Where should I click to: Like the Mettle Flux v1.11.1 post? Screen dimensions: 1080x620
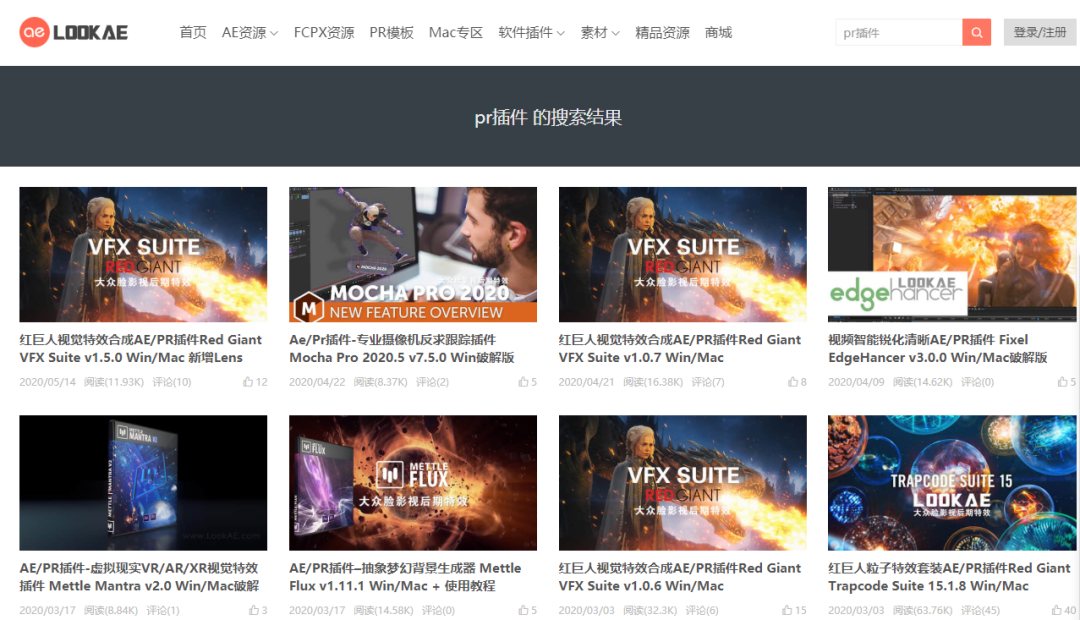tap(528, 610)
